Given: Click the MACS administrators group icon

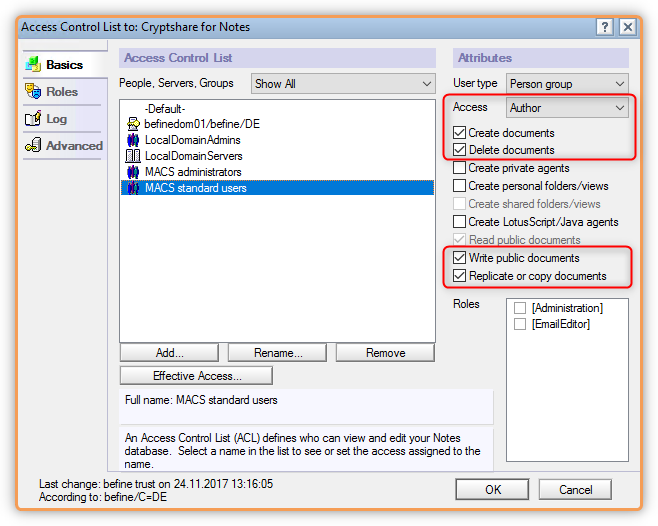Looking at the screenshot, I should click(133, 172).
